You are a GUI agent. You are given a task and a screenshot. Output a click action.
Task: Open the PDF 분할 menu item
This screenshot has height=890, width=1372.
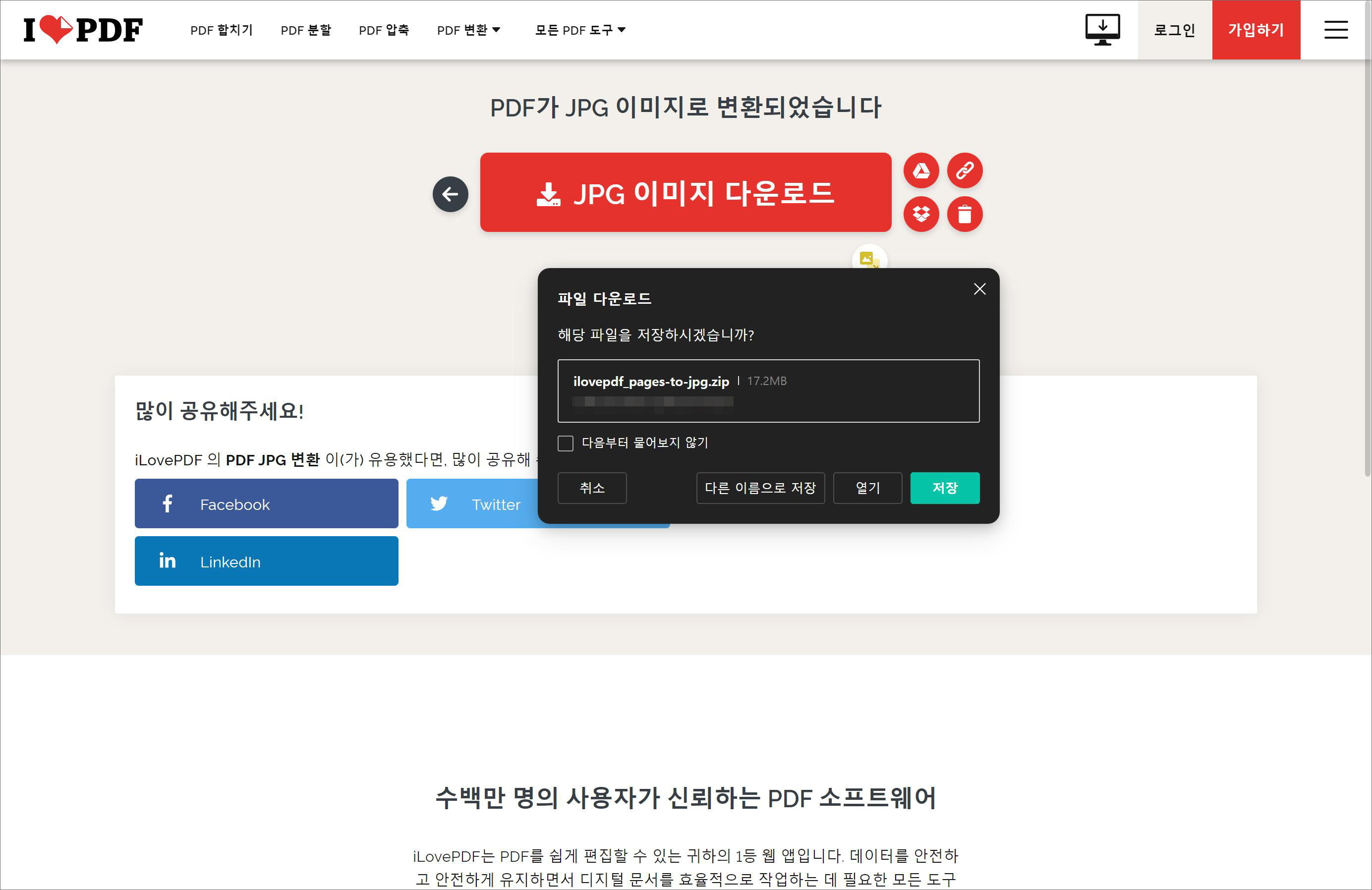[305, 30]
